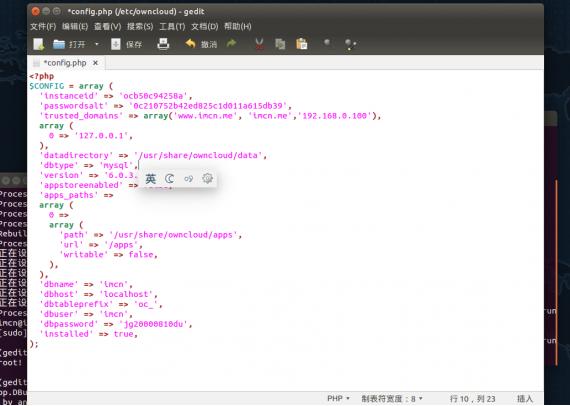Expand the recent files arrow beside 打开
Image resolution: width=570 pixels, height=406 pixels.
coord(97,44)
